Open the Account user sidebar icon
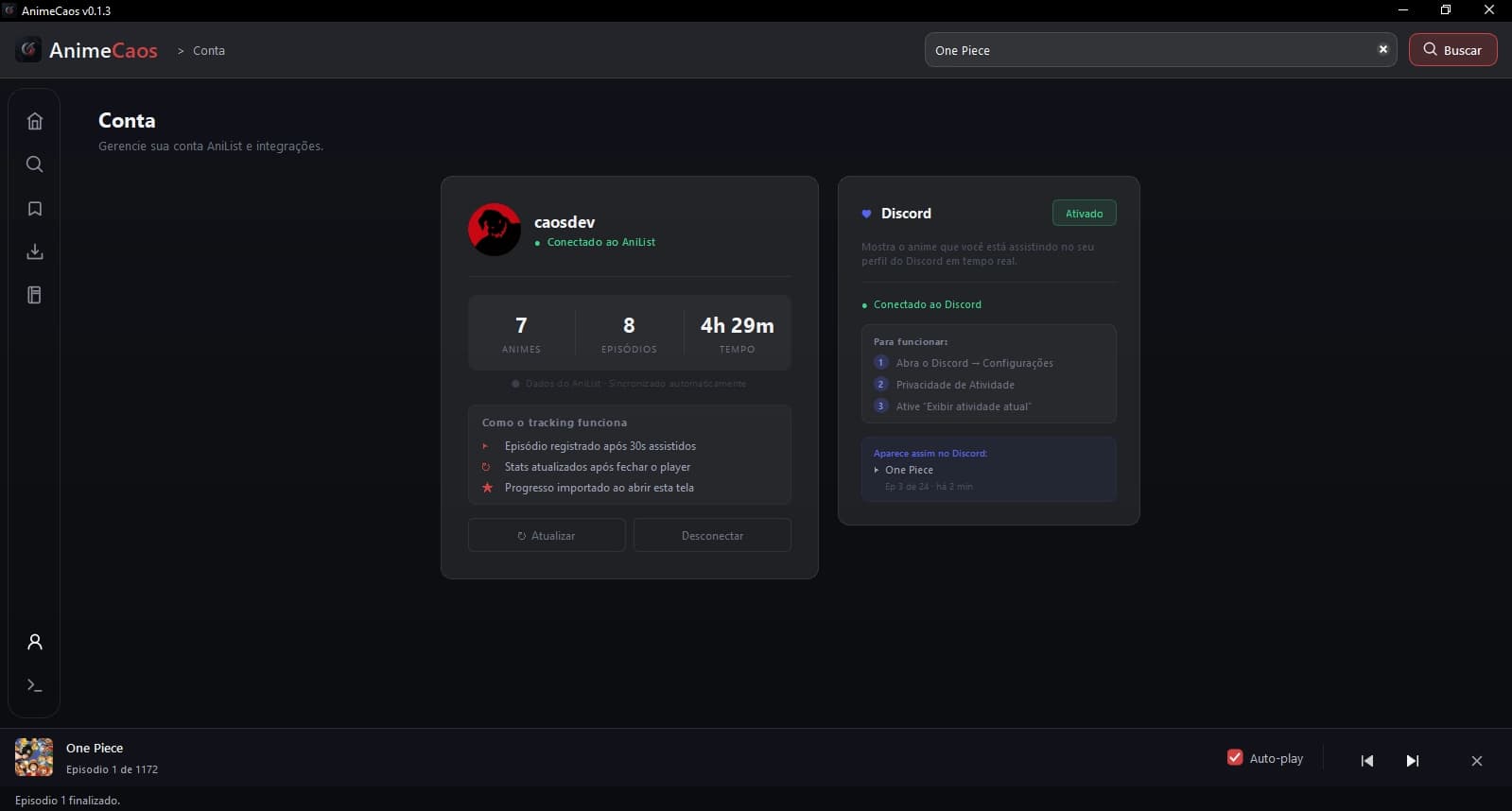This screenshot has height=811, width=1512. point(35,642)
